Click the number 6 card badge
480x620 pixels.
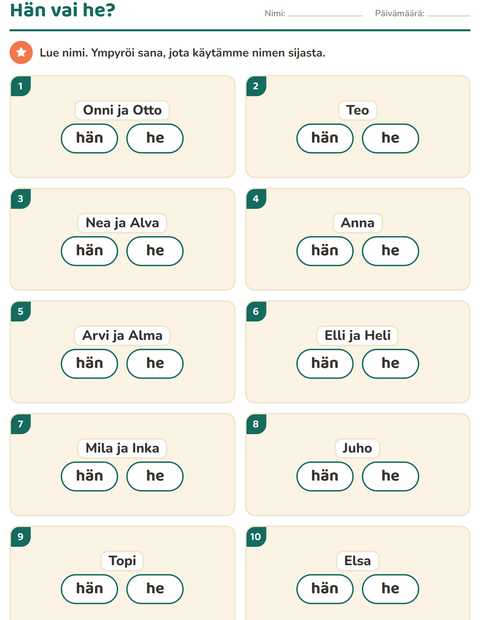256,311
